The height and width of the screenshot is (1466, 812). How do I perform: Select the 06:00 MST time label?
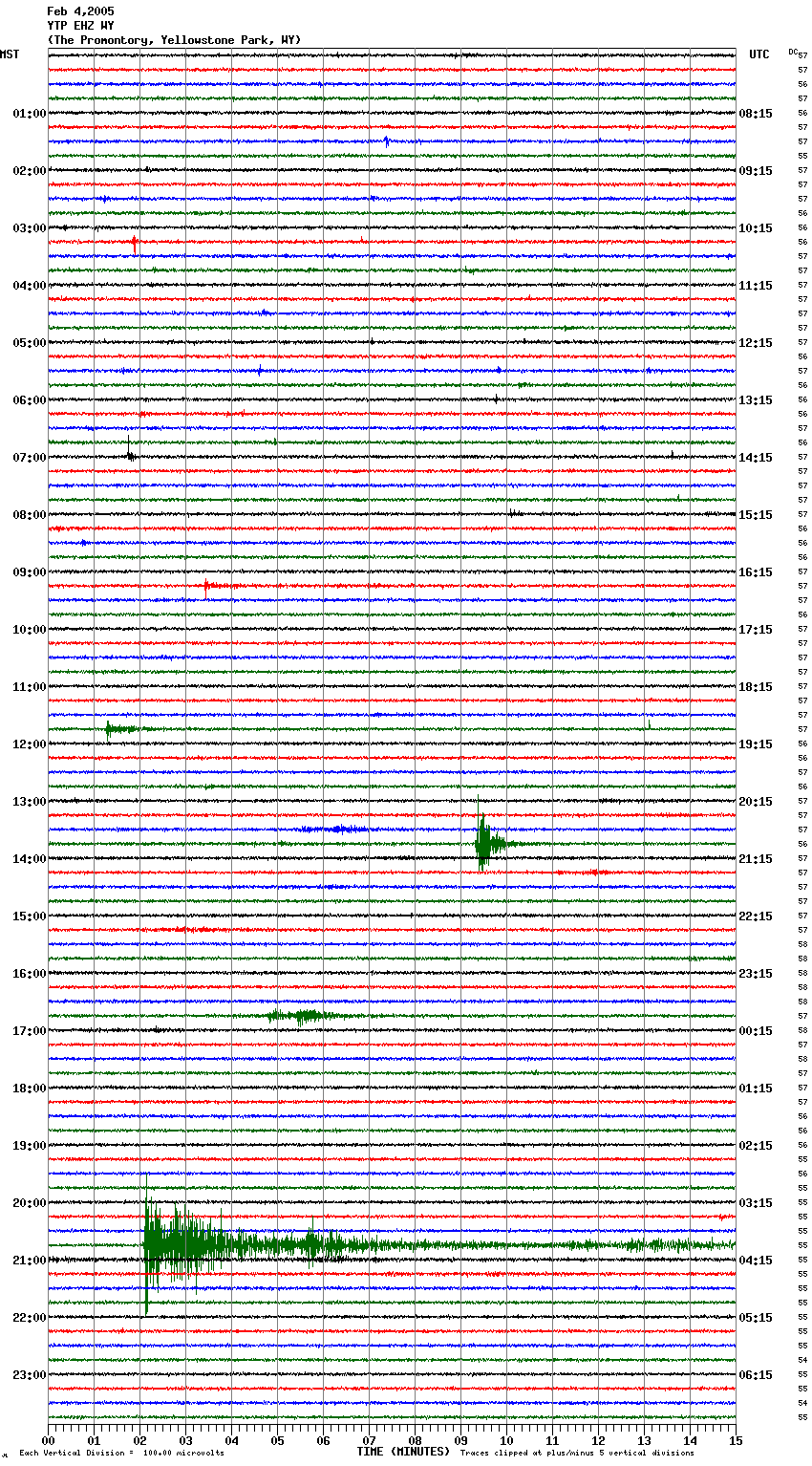coord(29,400)
